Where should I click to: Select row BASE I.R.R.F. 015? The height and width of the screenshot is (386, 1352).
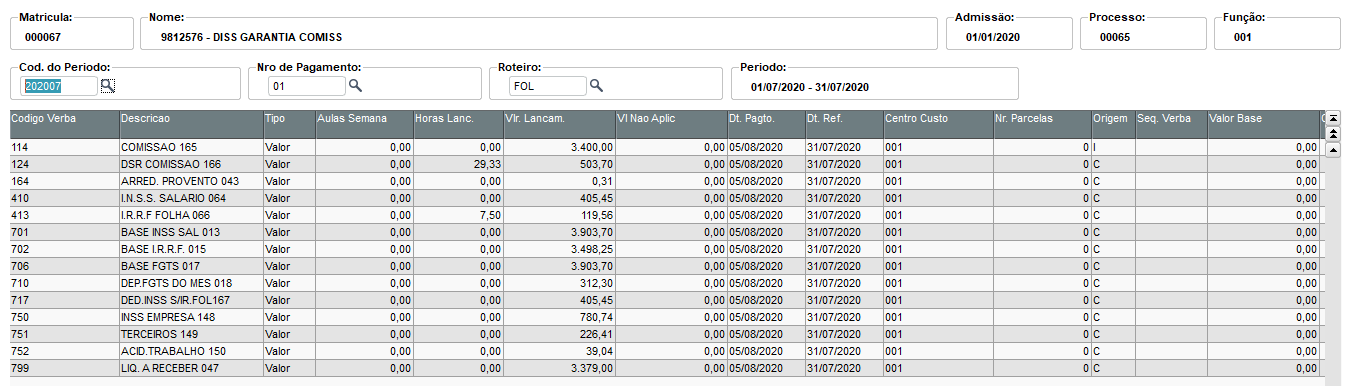(x=667, y=249)
